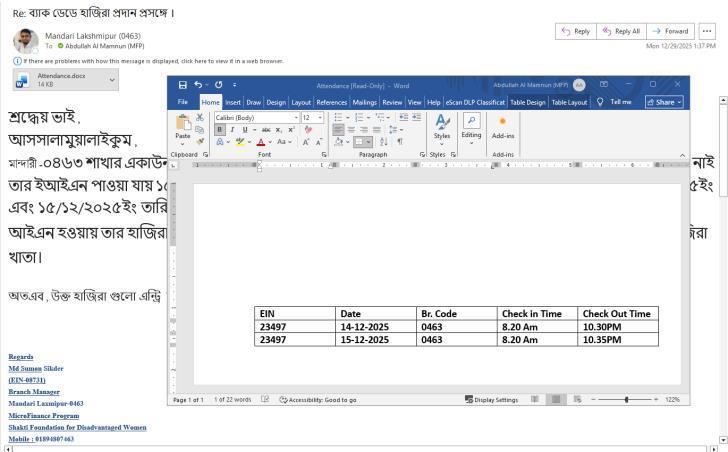Open the Table Design tab

coord(527,102)
